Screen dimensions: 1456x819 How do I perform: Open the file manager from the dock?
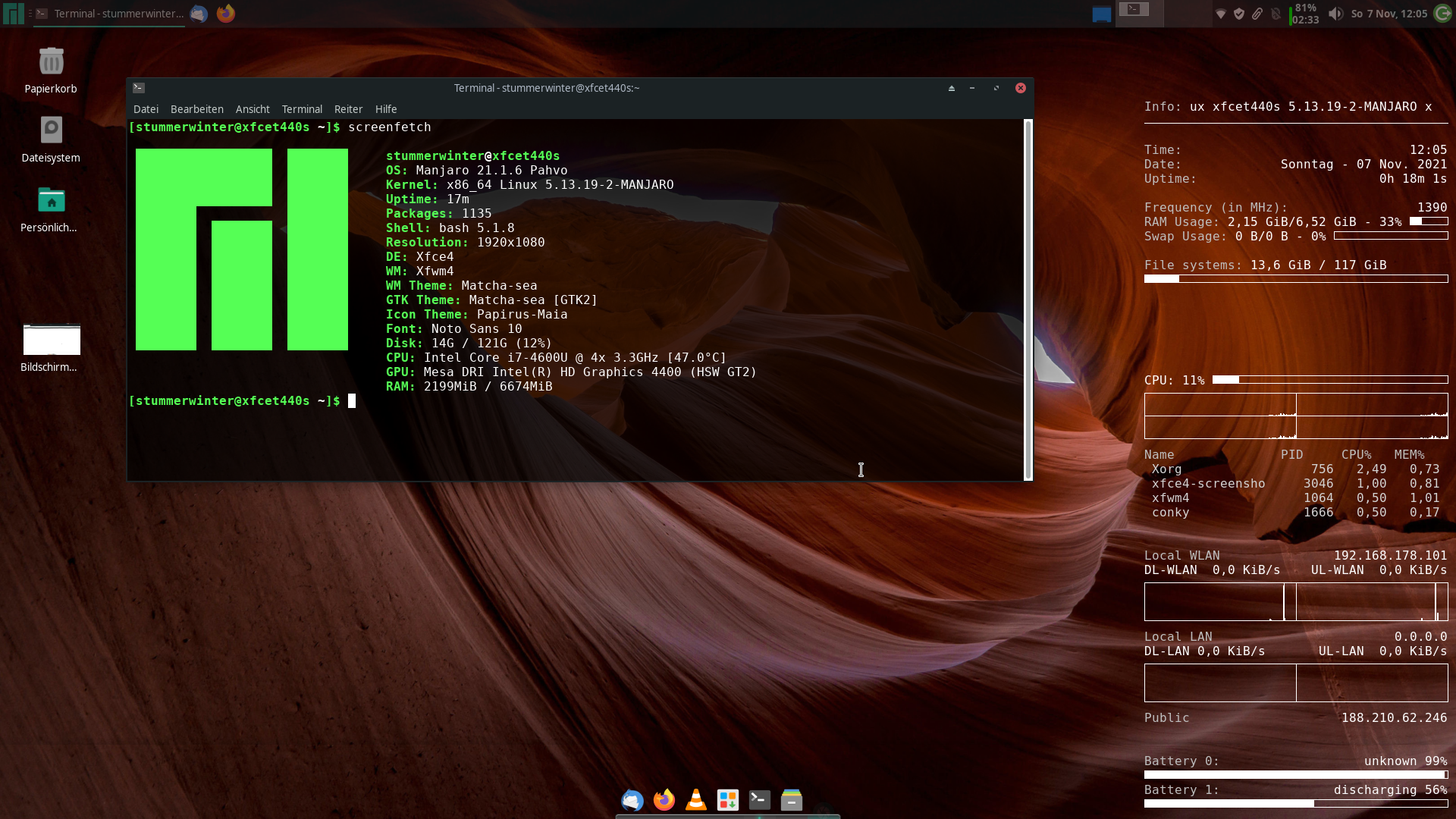pos(792,800)
